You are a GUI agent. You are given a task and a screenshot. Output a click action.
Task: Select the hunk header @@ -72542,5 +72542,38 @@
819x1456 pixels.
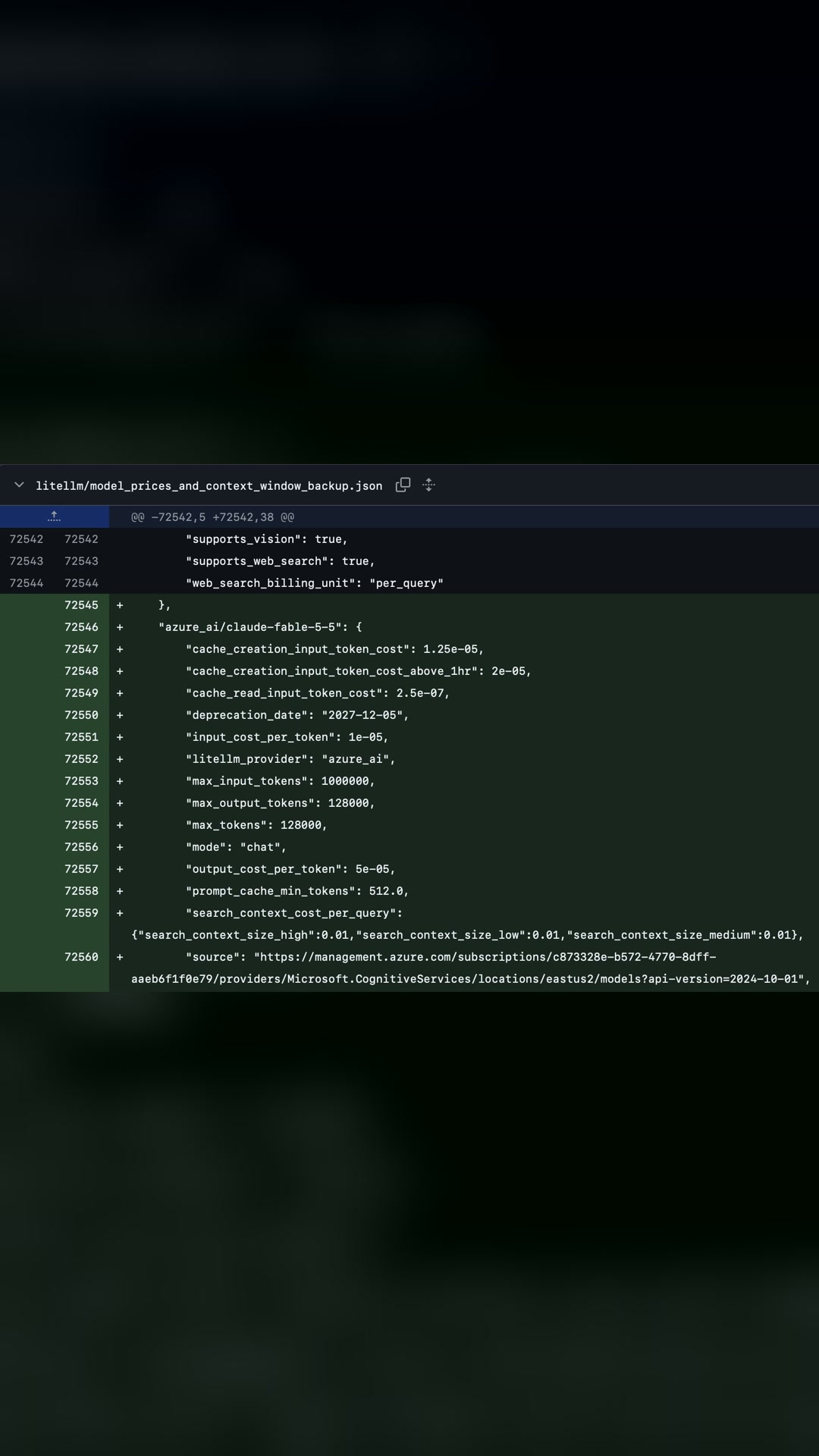click(x=213, y=517)
